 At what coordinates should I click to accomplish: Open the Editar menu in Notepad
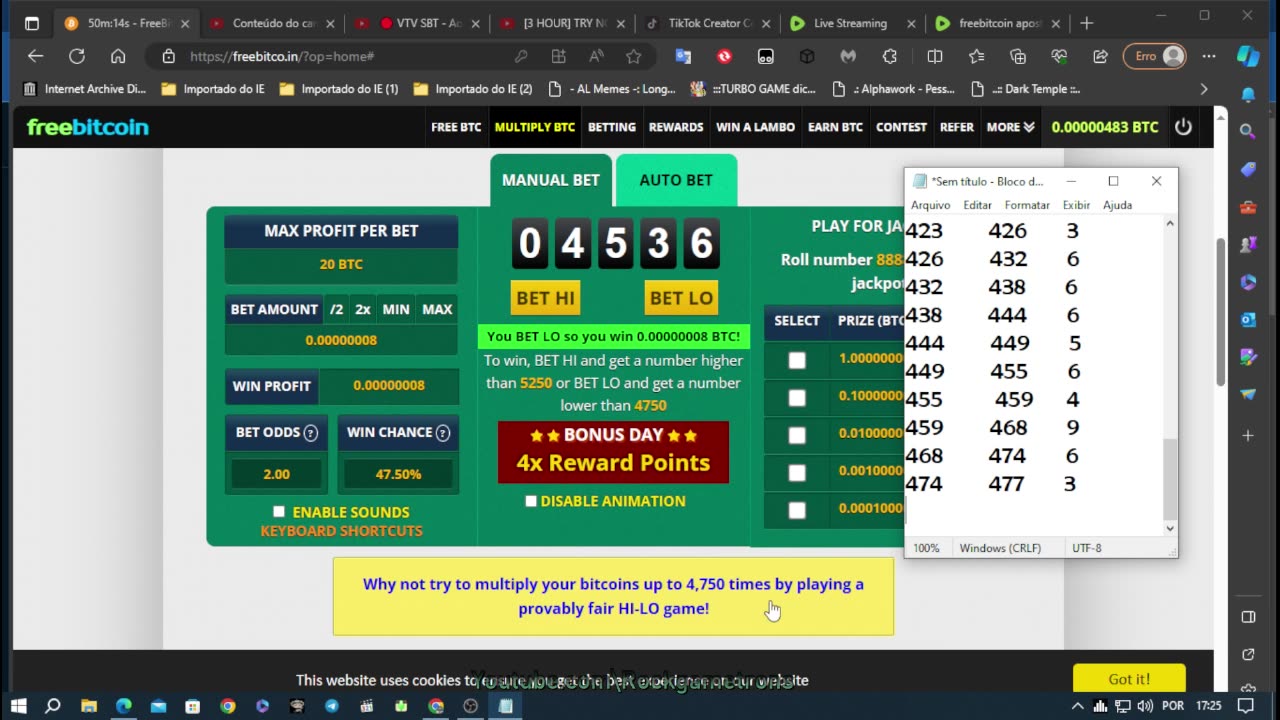click(x=977, y=205)
